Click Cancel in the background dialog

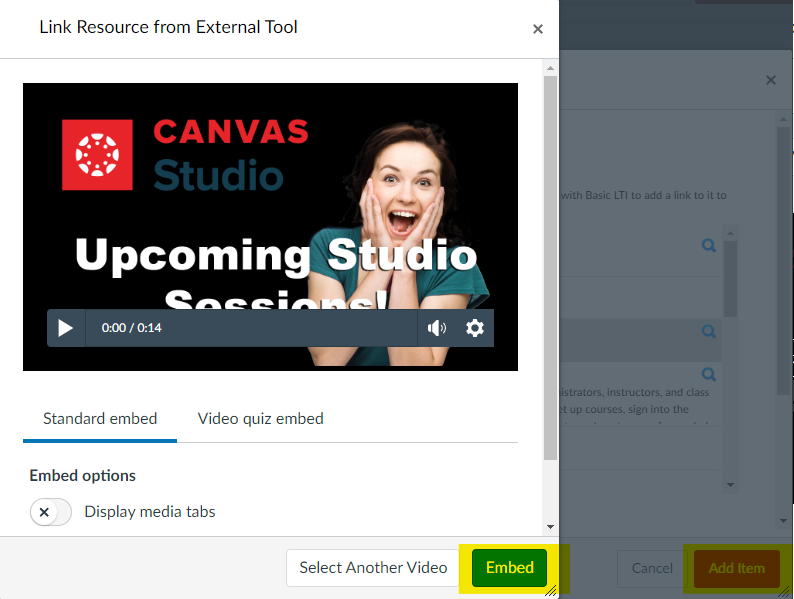tap(652, 568)
